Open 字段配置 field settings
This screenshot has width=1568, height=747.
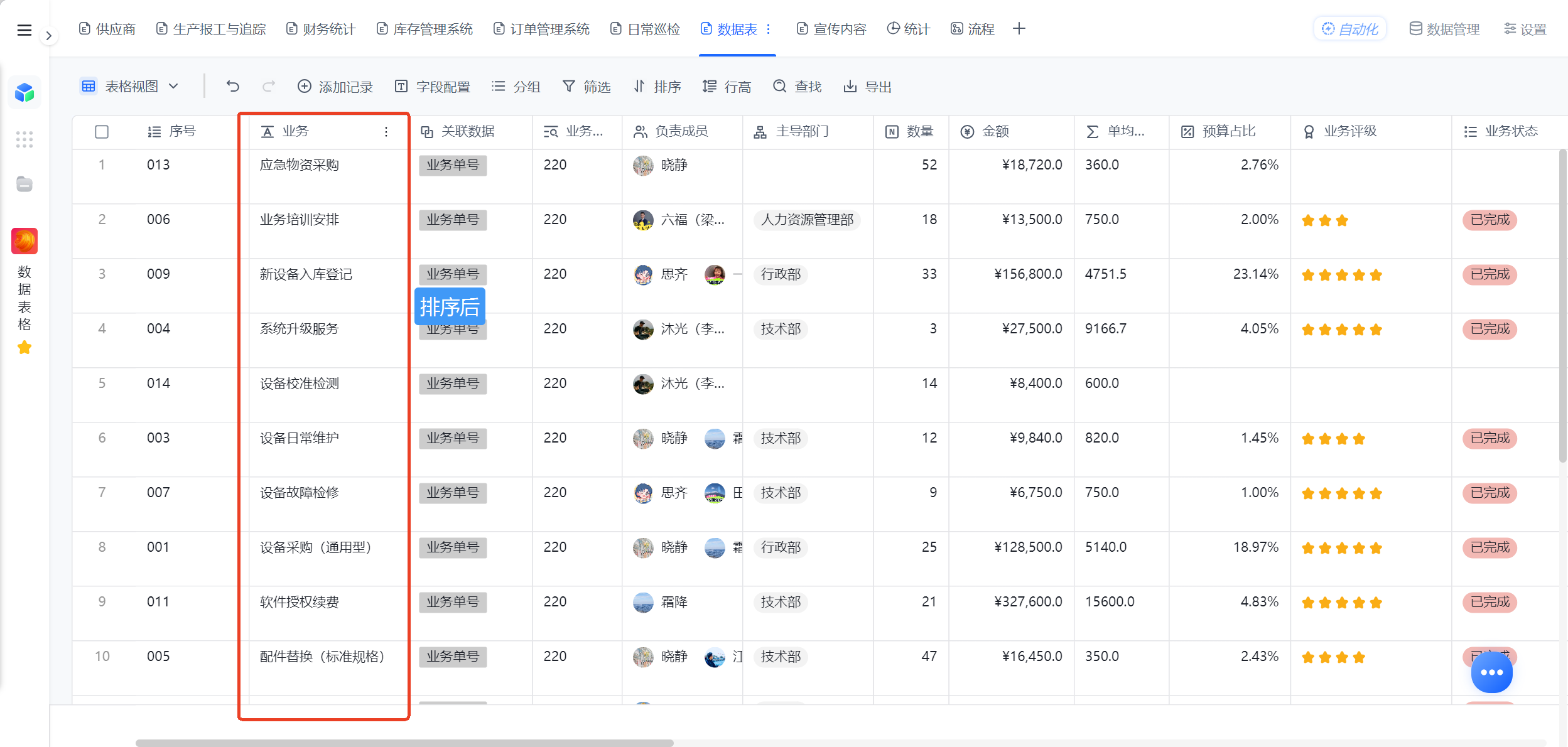tap(433, 87)
